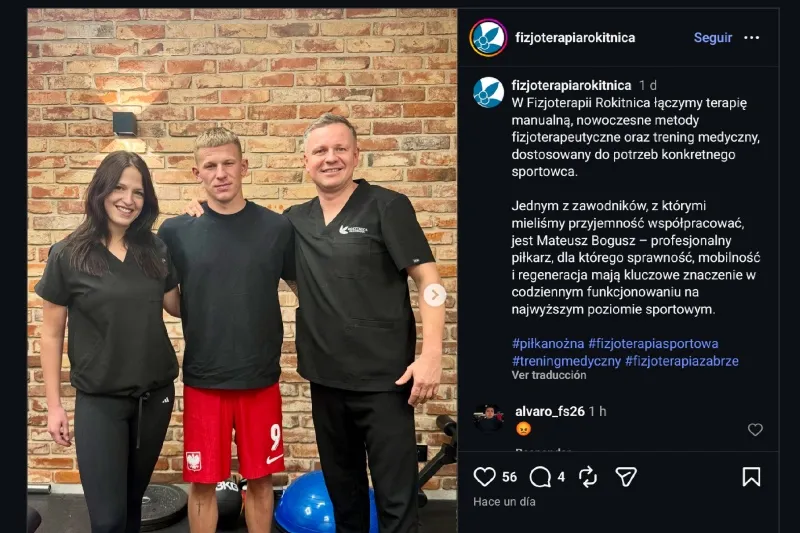
Task: Click the header profile avatar with story ring
Action: 488,38
